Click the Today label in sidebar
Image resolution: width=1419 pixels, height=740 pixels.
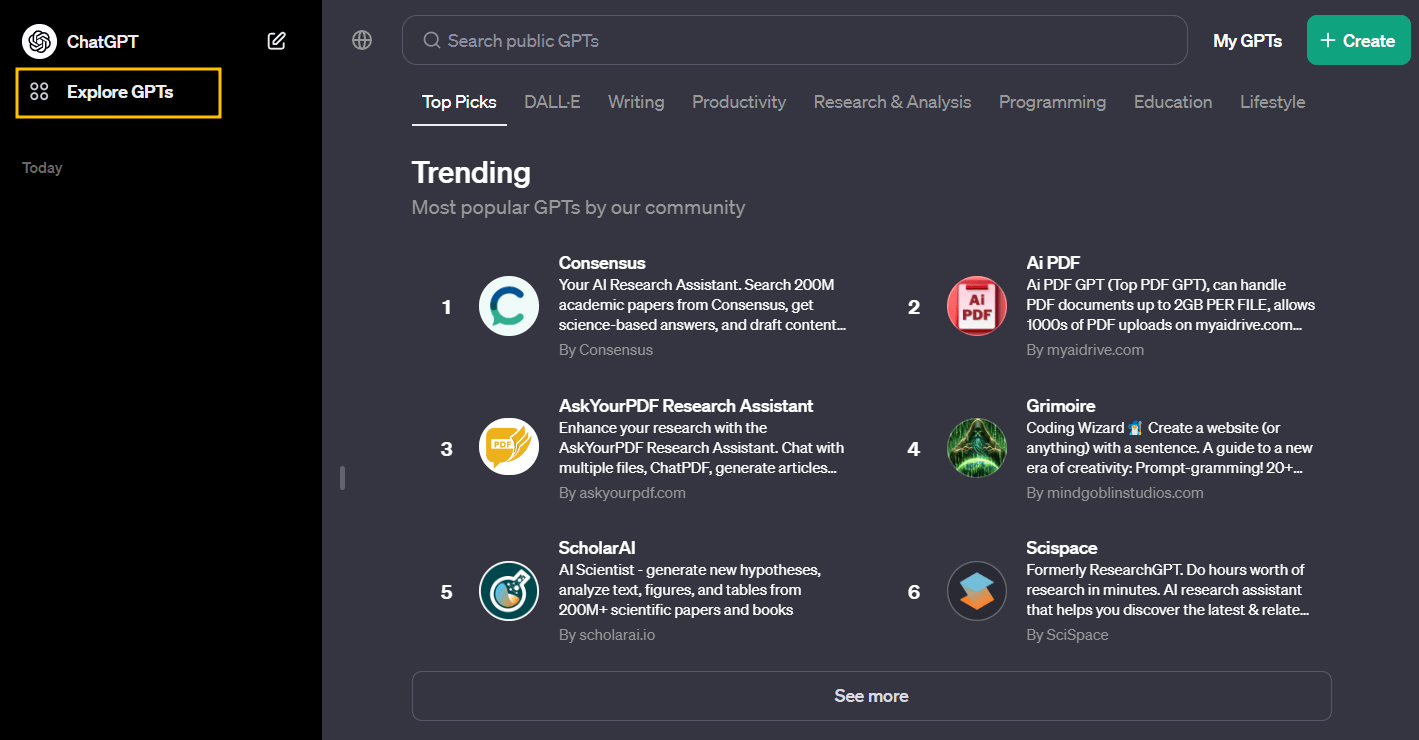42,168
